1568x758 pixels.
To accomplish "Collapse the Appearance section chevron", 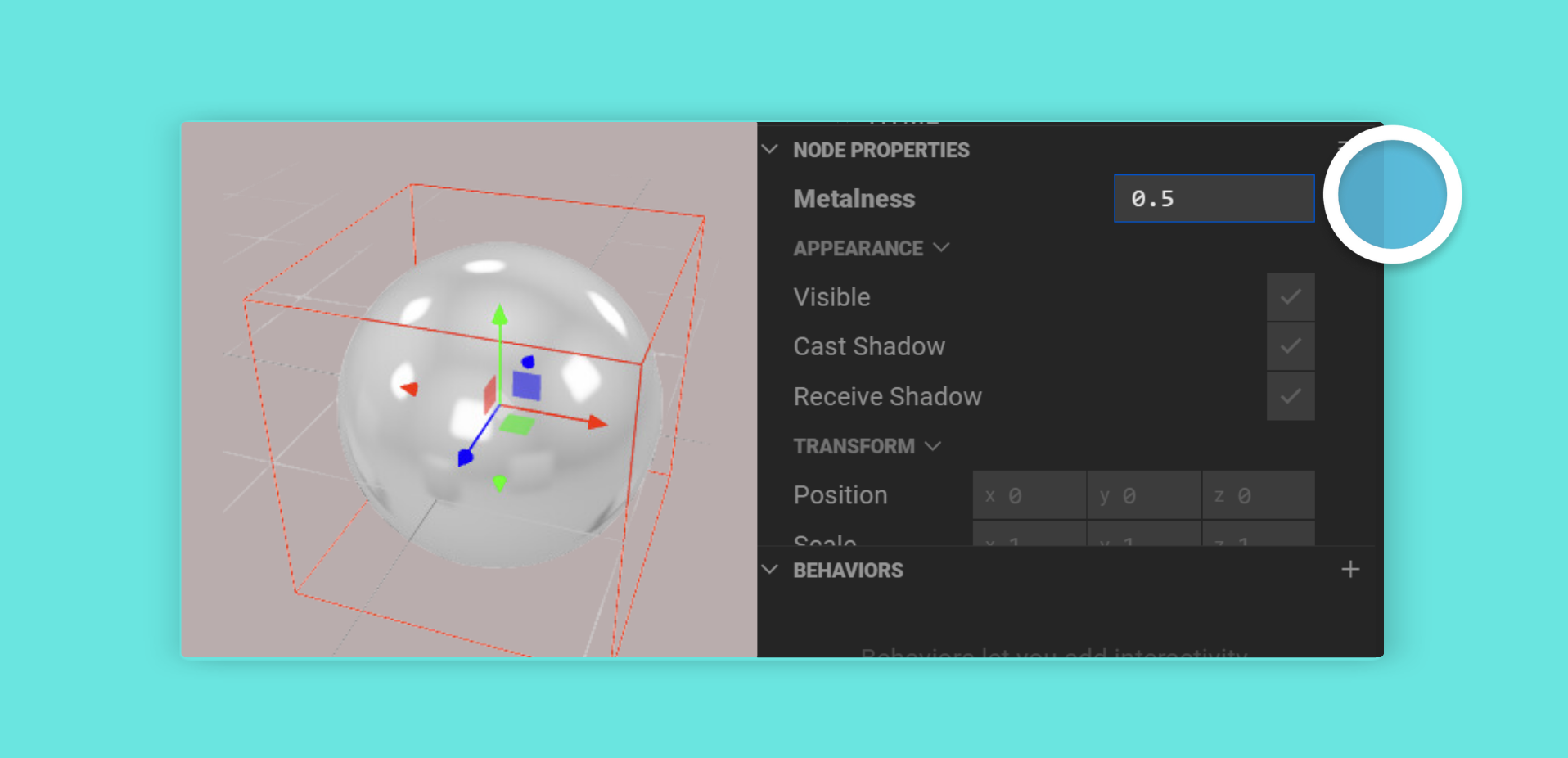I will 941,247.
